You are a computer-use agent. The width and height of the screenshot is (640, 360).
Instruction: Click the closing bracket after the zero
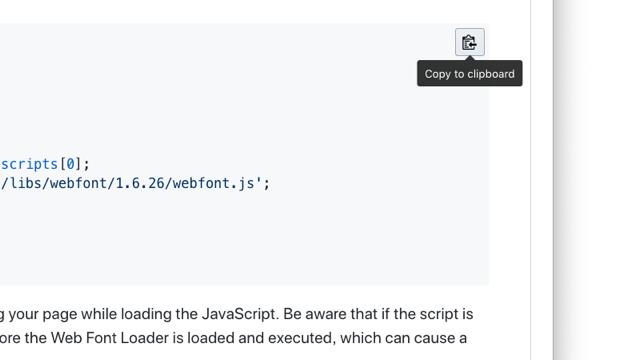[x=78, y=164]
